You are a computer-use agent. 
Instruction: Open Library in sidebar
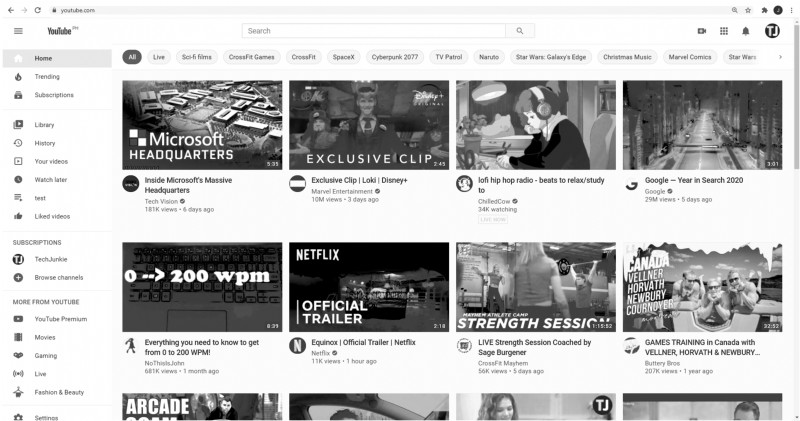(x=57, y=125)
